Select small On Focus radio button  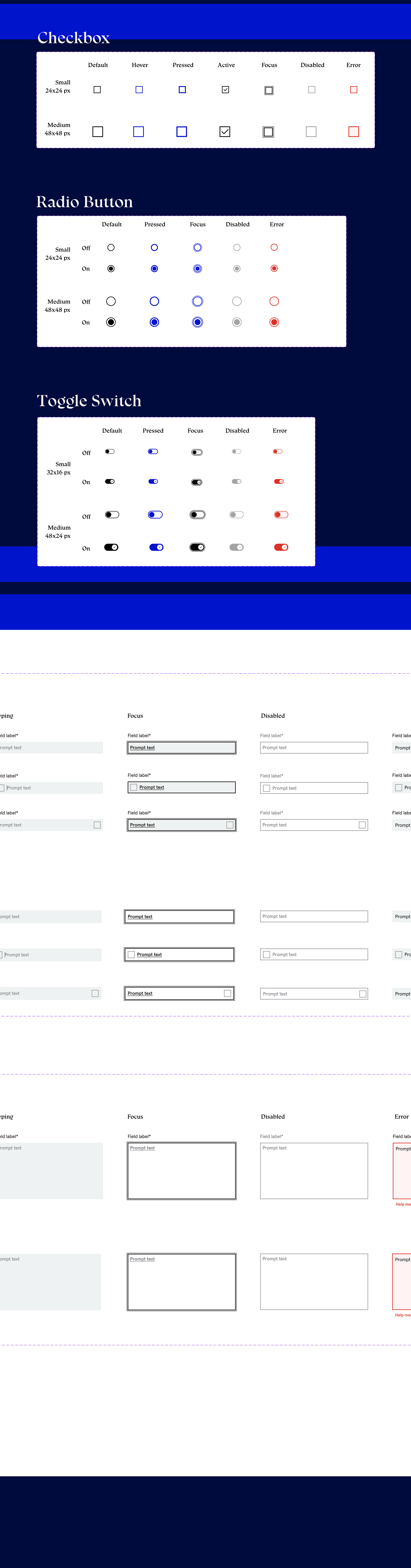tap(198, 269)
